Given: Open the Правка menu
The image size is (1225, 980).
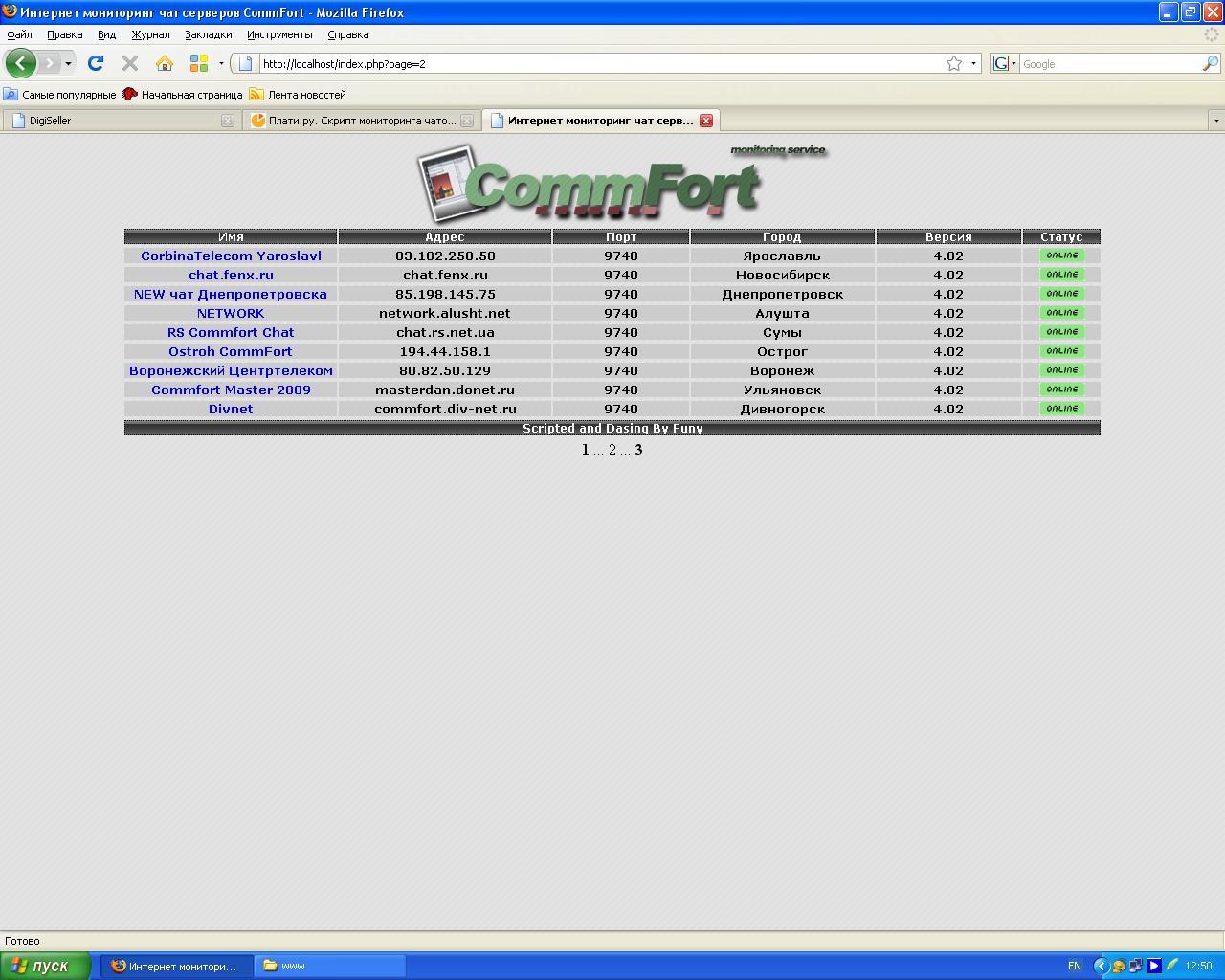Looking at the screenshot, I should tap(64, 34).
